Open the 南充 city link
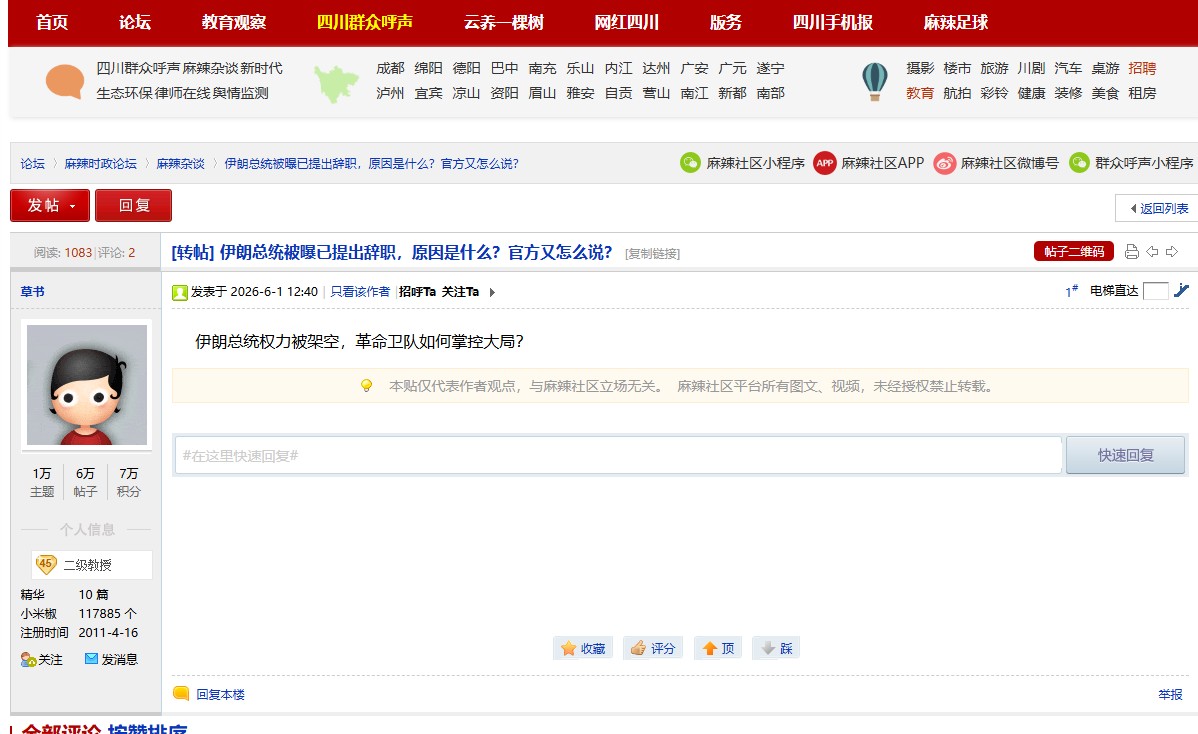1198x734 pixels. tap(542, 68)
